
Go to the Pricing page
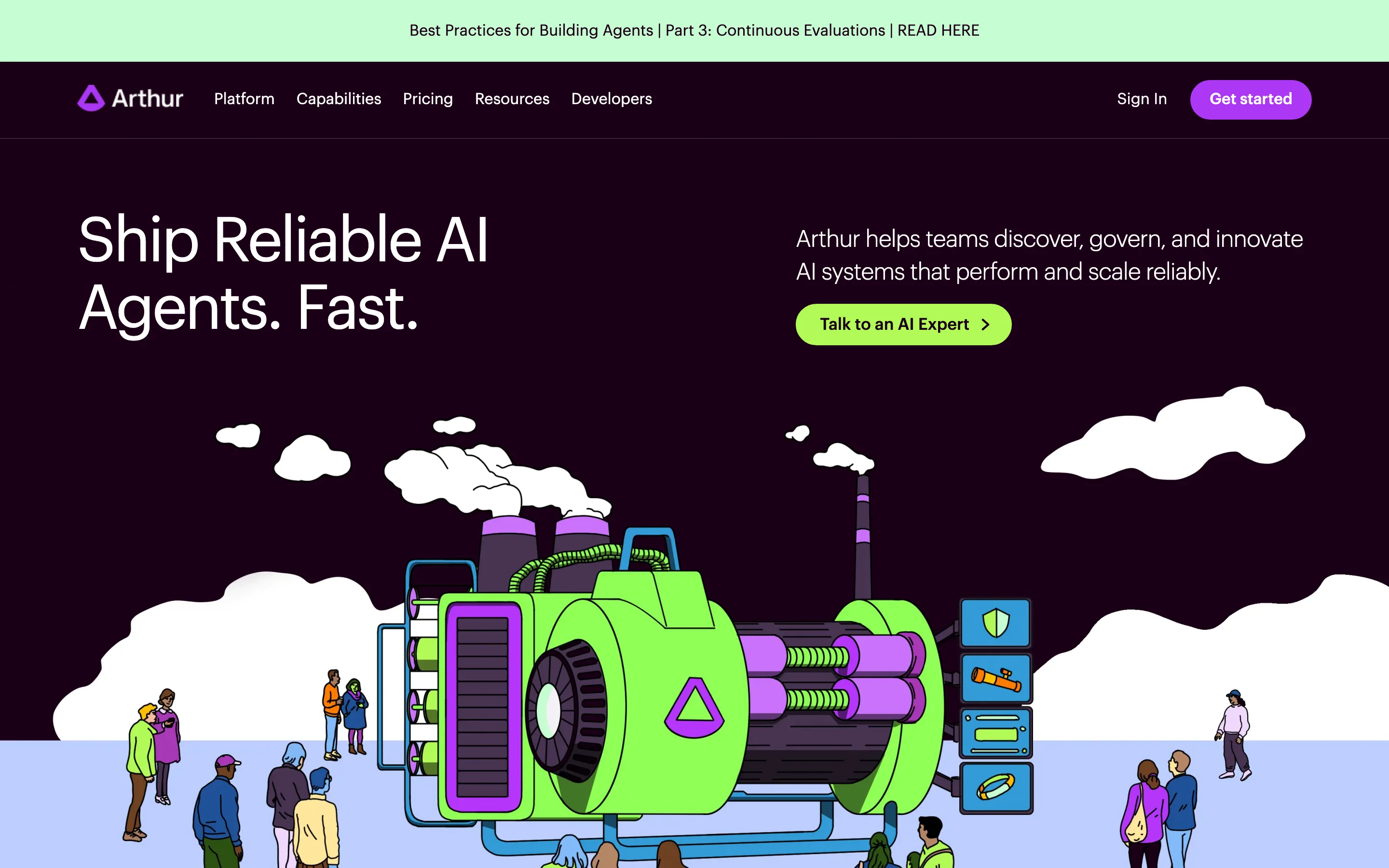tap(428, 99)
